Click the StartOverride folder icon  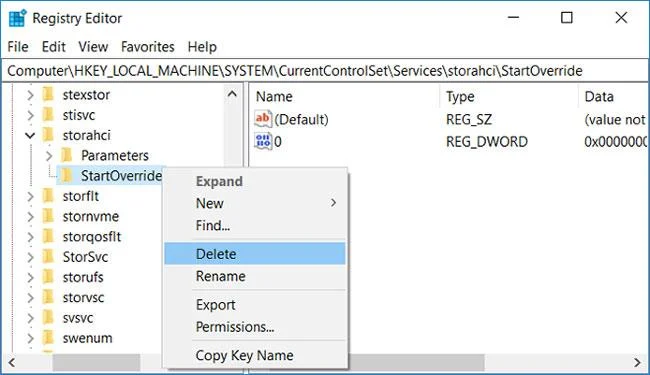tap(67, 176)
